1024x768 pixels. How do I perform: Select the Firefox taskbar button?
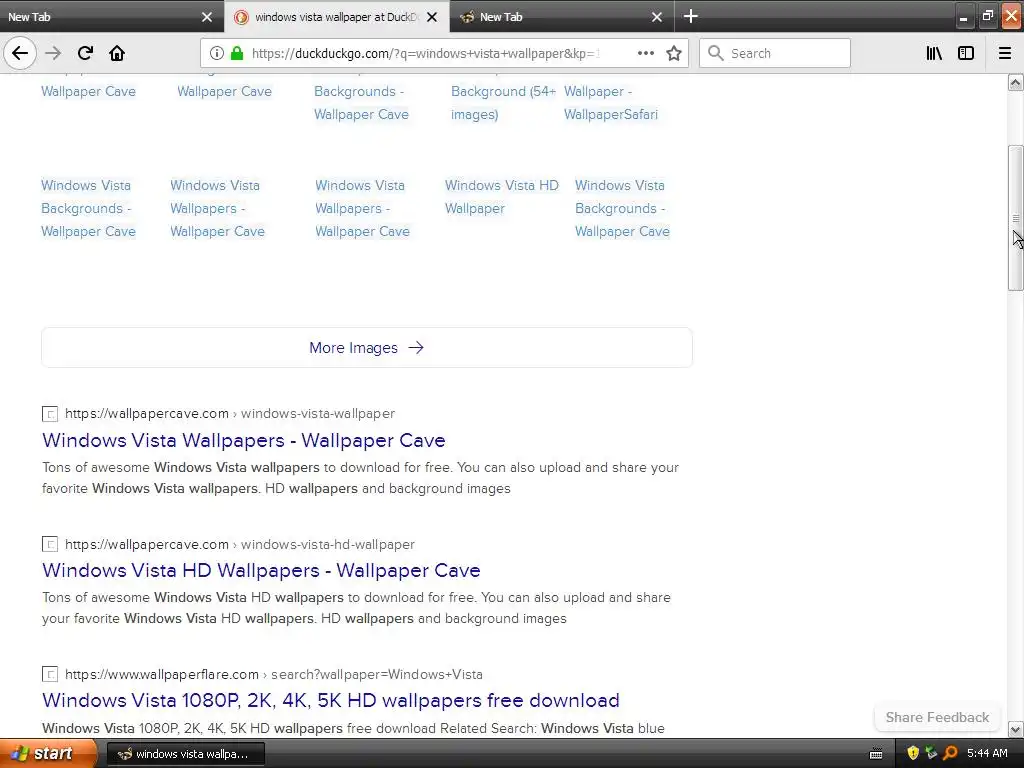click(185, 754)
